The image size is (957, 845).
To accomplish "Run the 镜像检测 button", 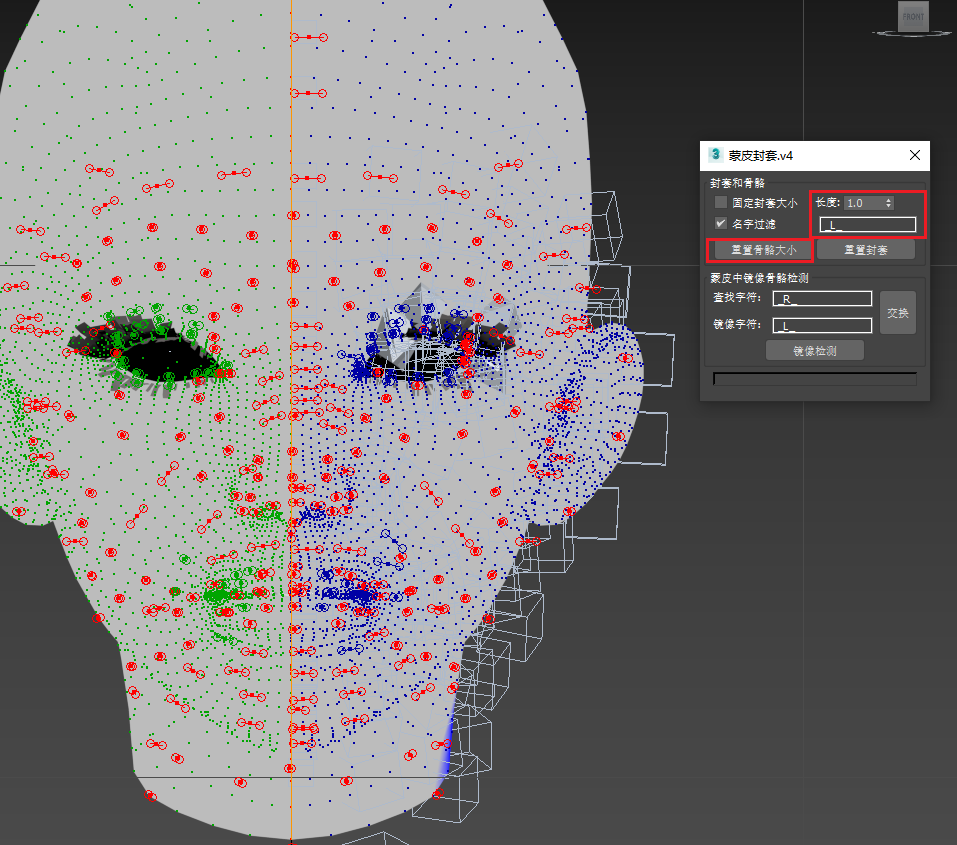I will click(815, 350).
